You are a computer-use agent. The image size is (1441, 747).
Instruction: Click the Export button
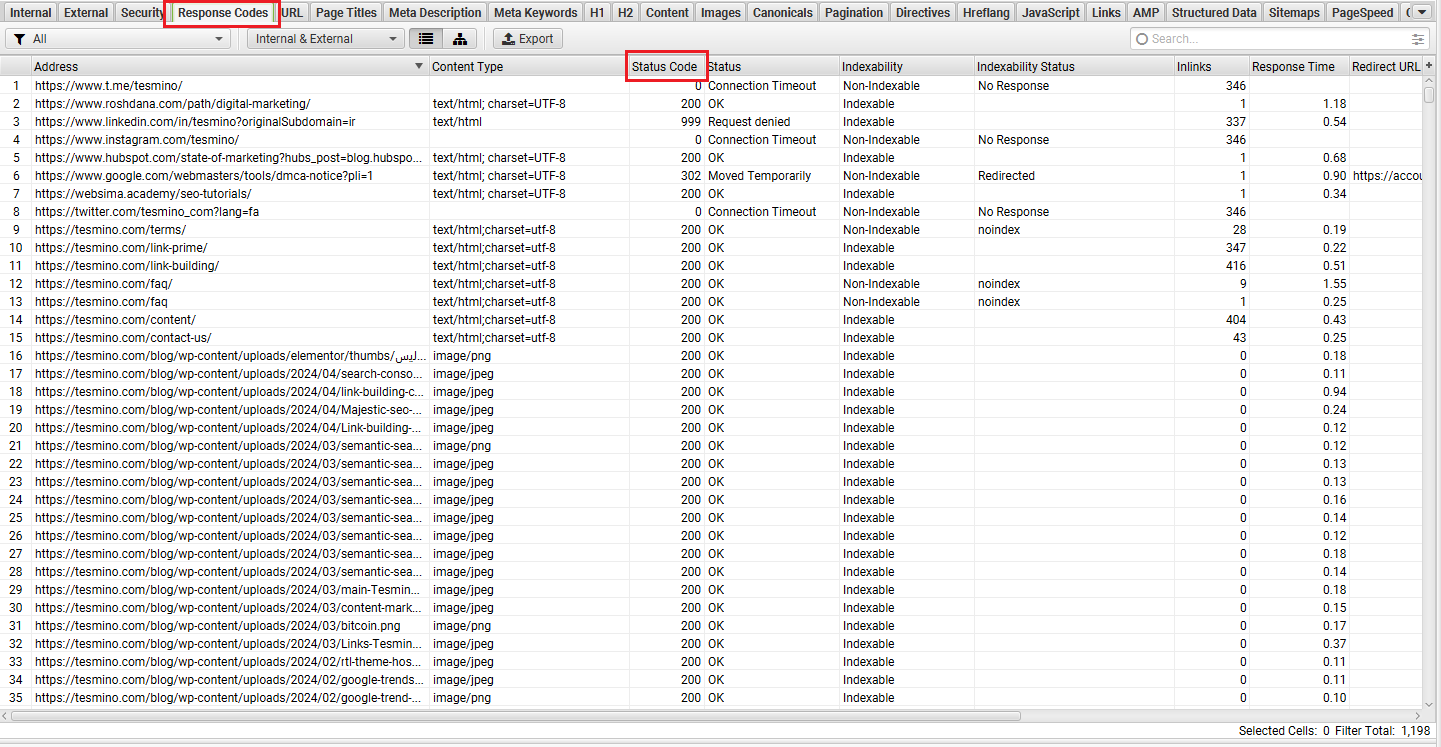[x=527, y=39]
